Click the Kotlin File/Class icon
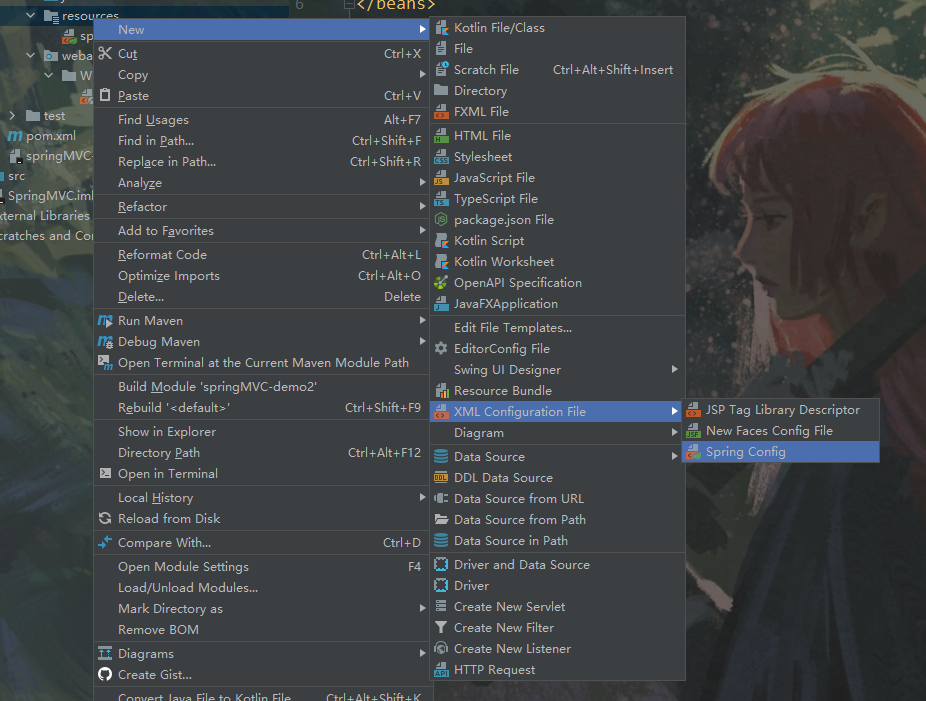Viewport: 926px width, 701px height. point(441,28)
